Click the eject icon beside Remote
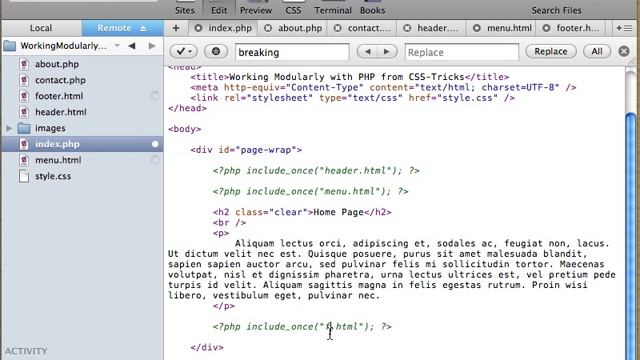 143,28
